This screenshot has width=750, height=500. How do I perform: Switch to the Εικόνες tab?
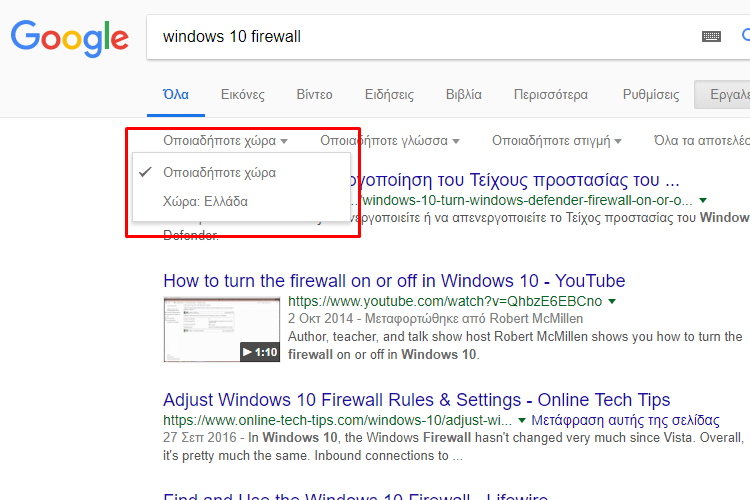[x=243, y=95]
